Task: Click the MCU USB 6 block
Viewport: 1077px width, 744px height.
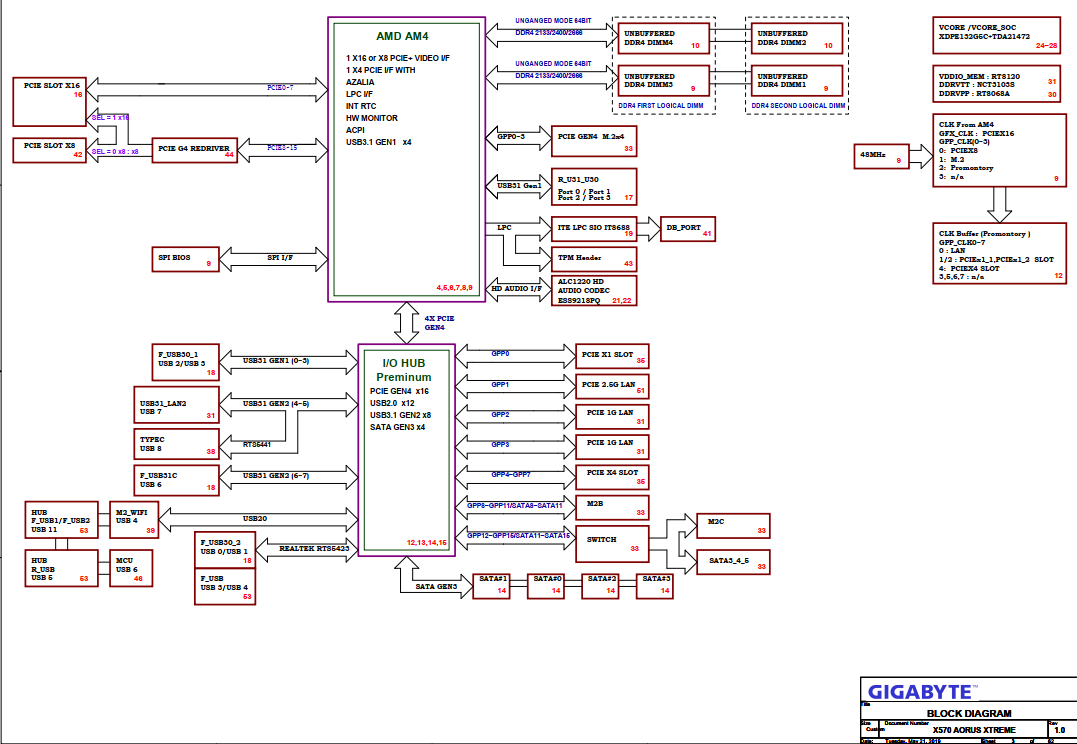Action: point(131,568)
